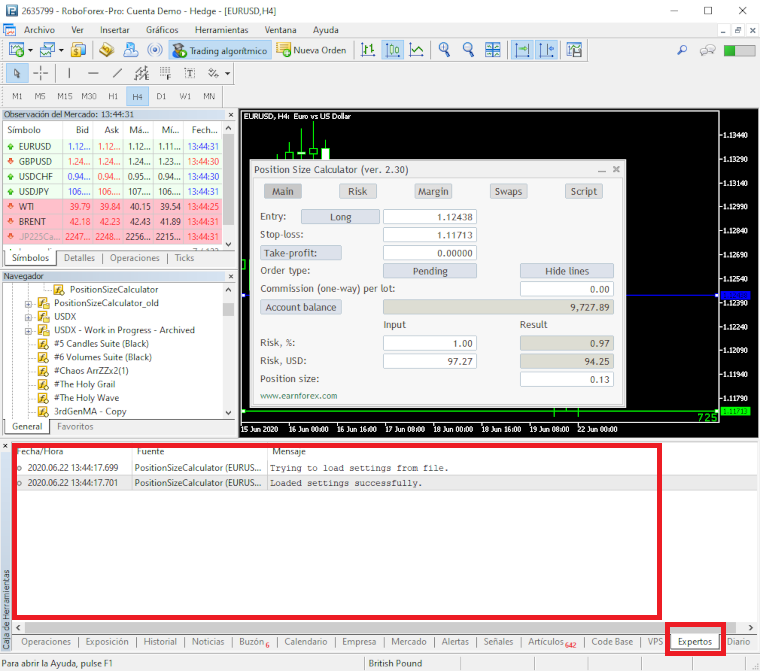Open the Ayuda menu
Image resolution: width=760 pixels, height=671 pixels.
coord(325,30)
